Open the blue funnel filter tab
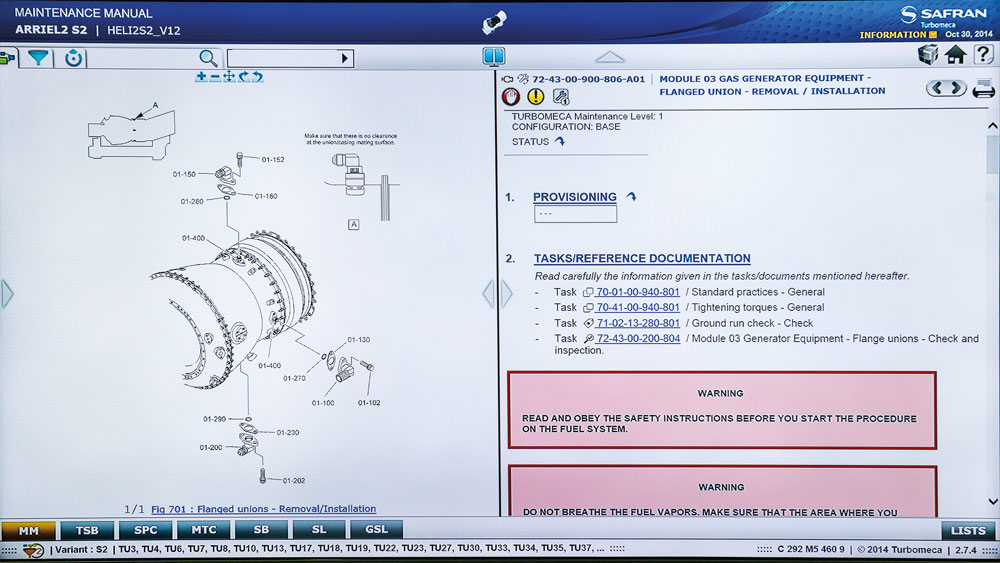Screen dimensions: 1000x563 (x=38, y=58)
